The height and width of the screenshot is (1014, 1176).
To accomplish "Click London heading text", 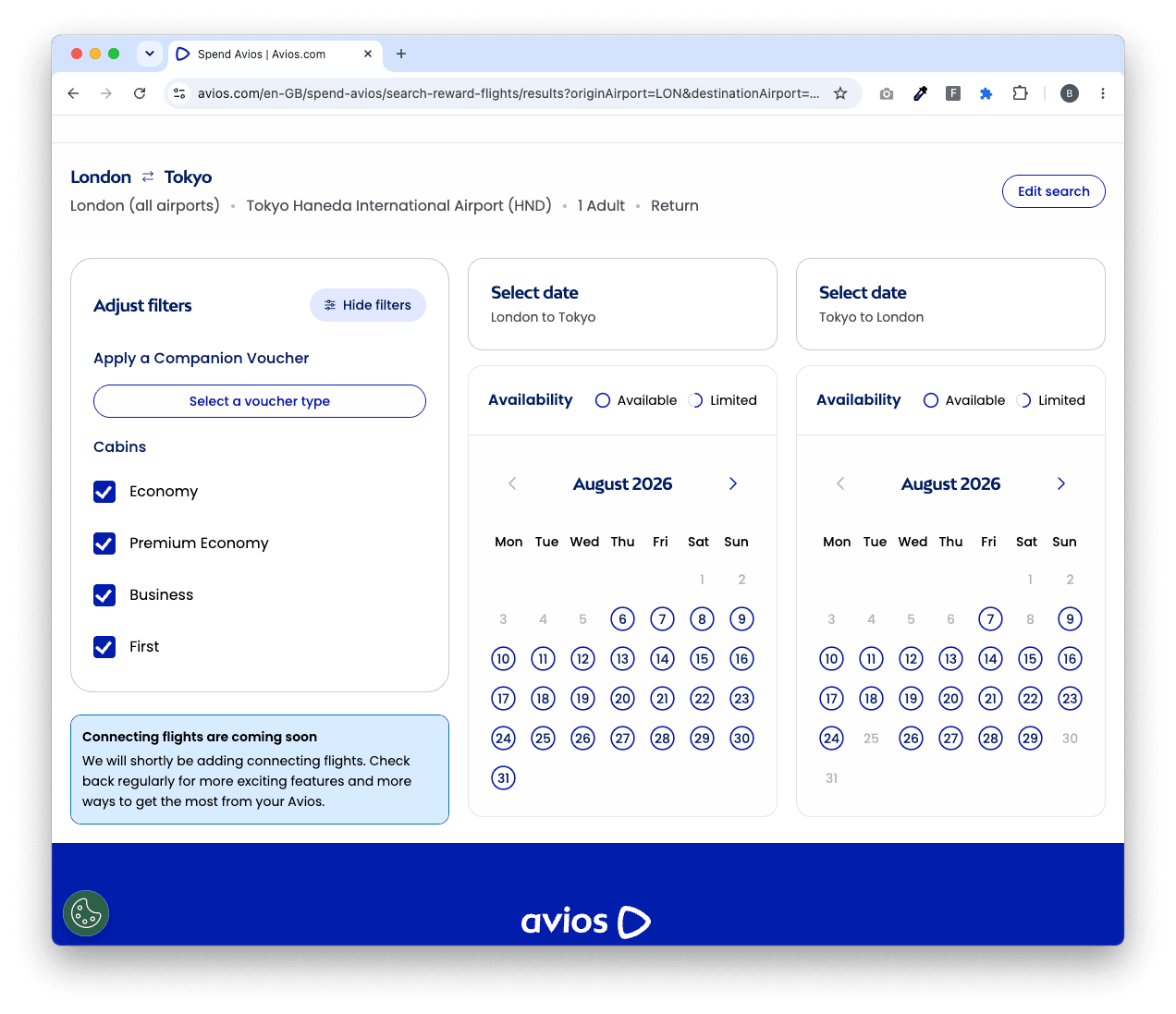I will point(101,177).
